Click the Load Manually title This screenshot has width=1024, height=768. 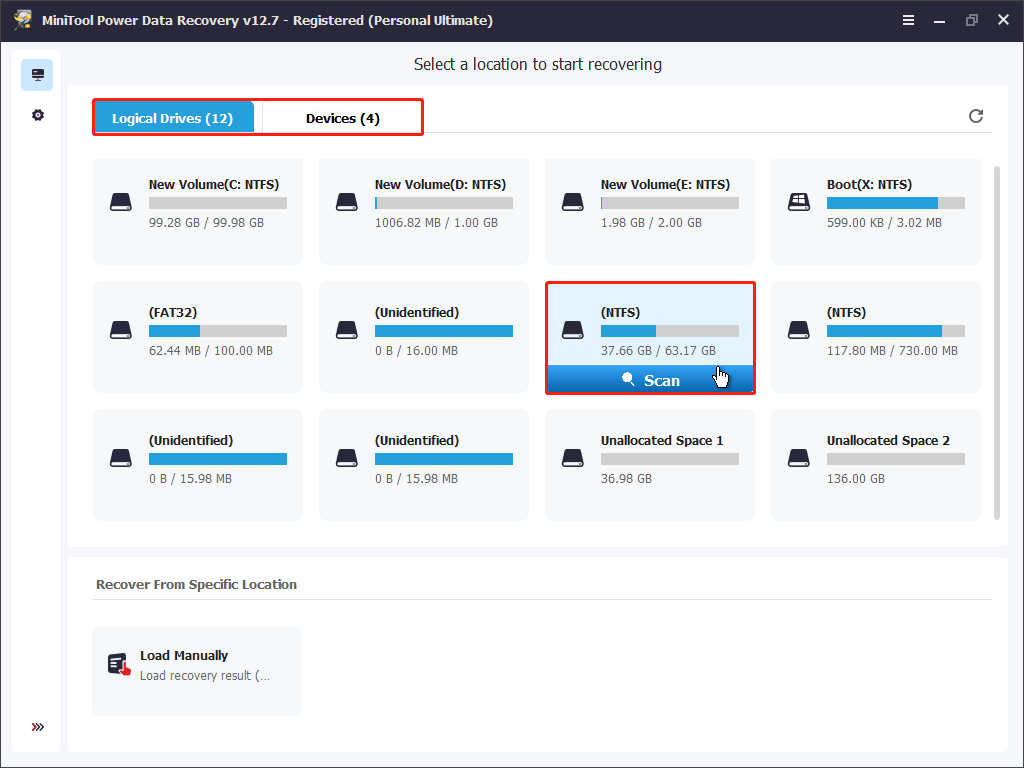(184, 656)
